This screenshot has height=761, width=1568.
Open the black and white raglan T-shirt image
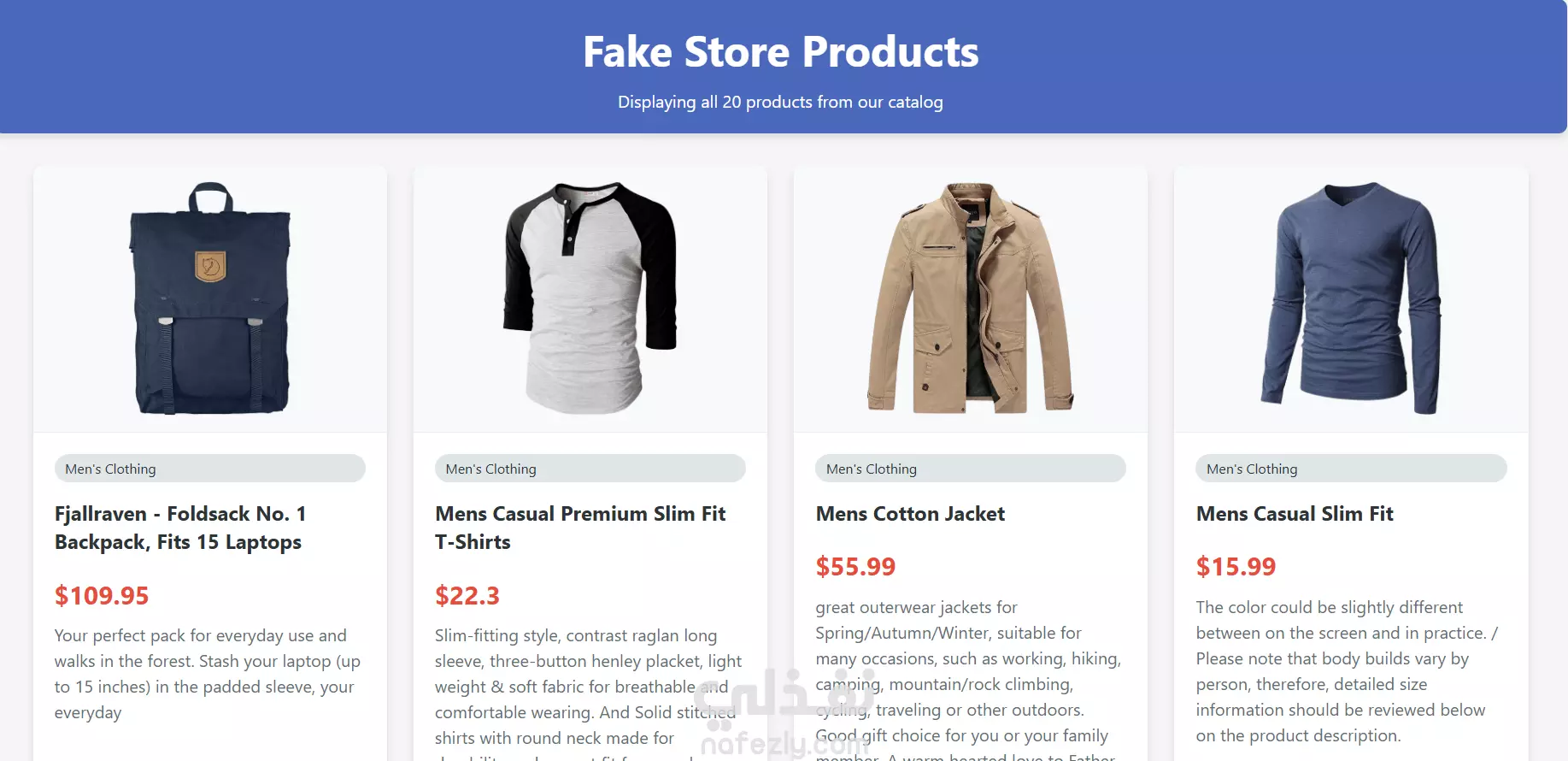coord(590,298)
